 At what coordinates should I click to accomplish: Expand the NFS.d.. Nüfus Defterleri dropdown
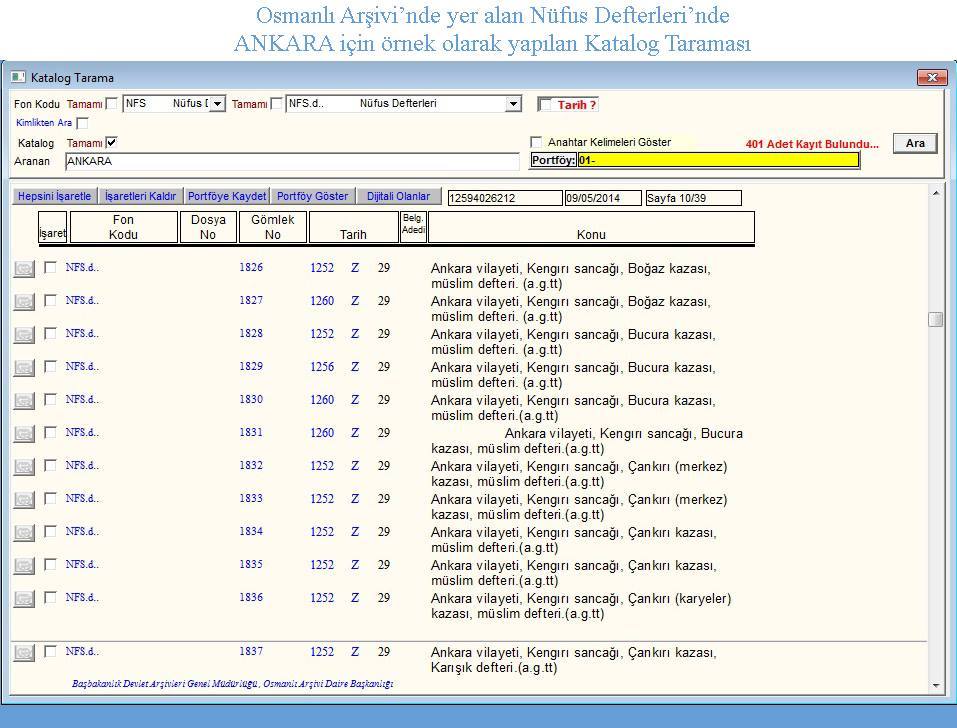[x=513, y=104]
